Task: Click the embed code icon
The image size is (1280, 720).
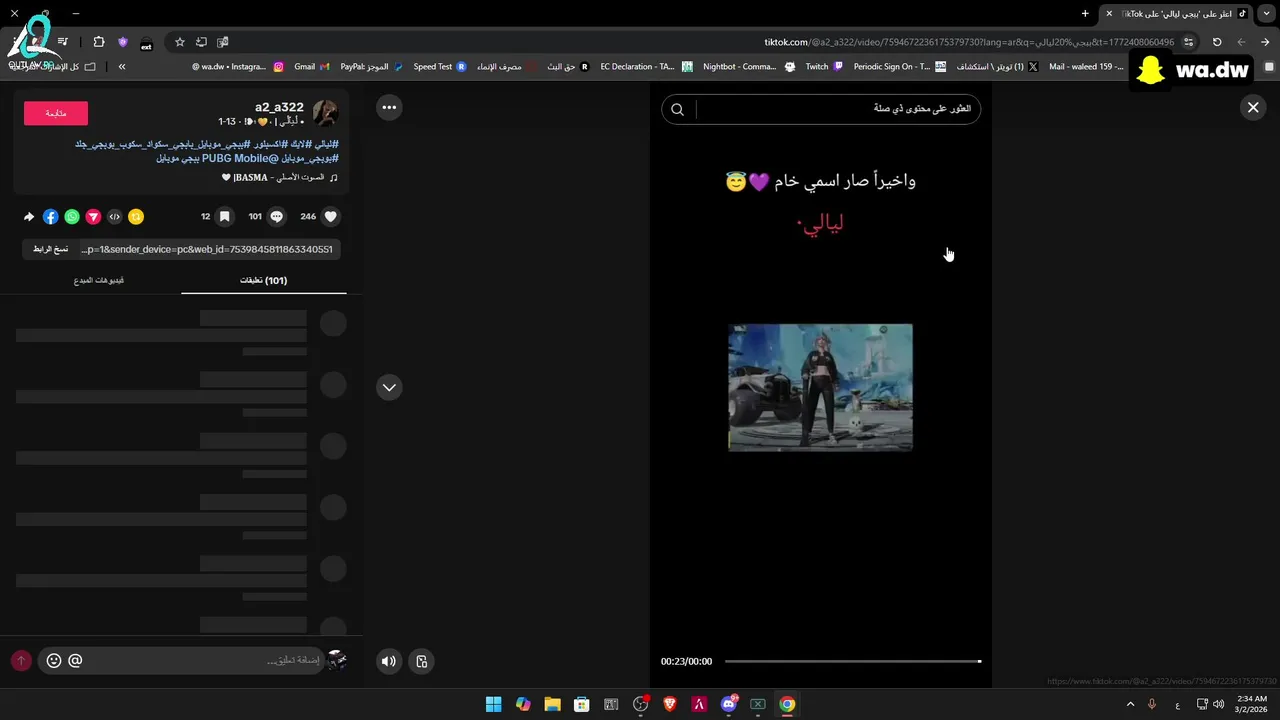Action: click(115, 217)
